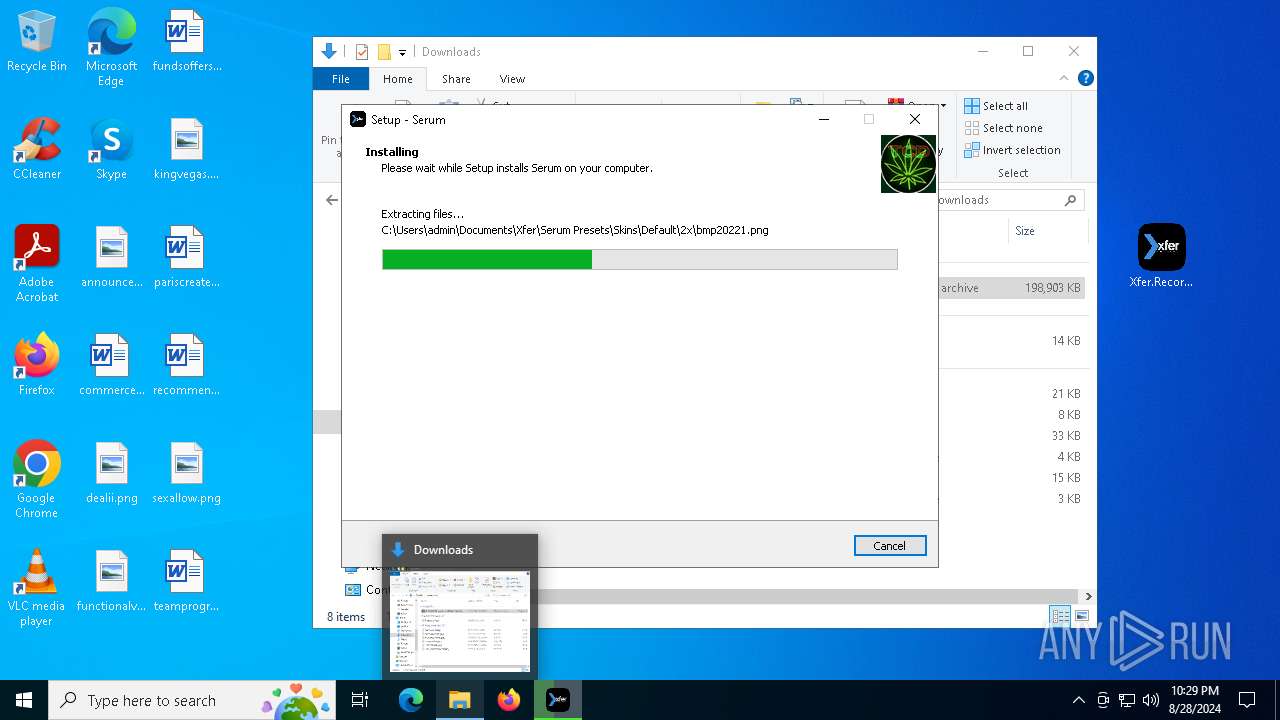Viewport: 1280px width, 720px height.
Task: Show hidden system tray icons
Action: click(x=1078, y=700)
